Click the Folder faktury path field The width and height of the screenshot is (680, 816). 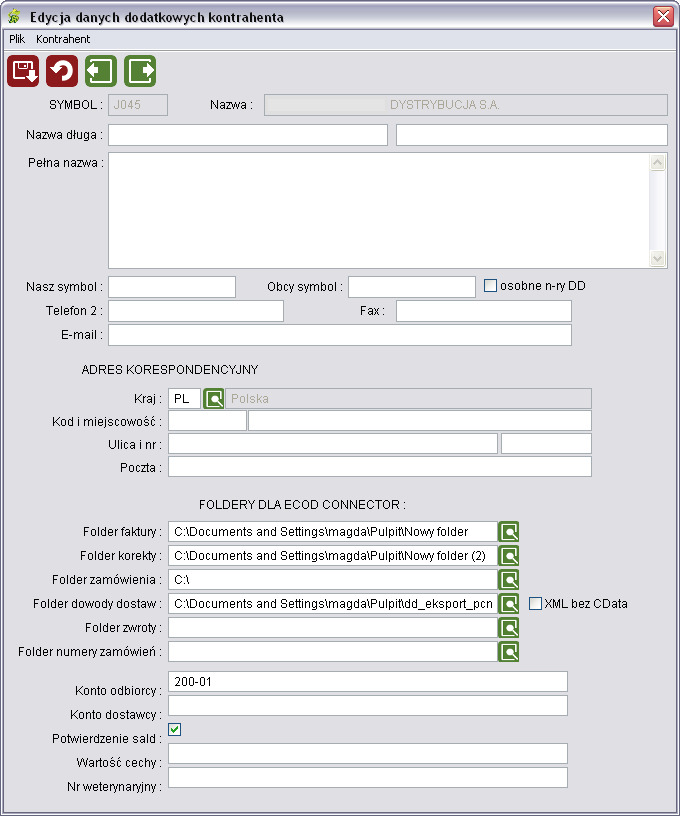pyautogui.click(x=333, y=532)
